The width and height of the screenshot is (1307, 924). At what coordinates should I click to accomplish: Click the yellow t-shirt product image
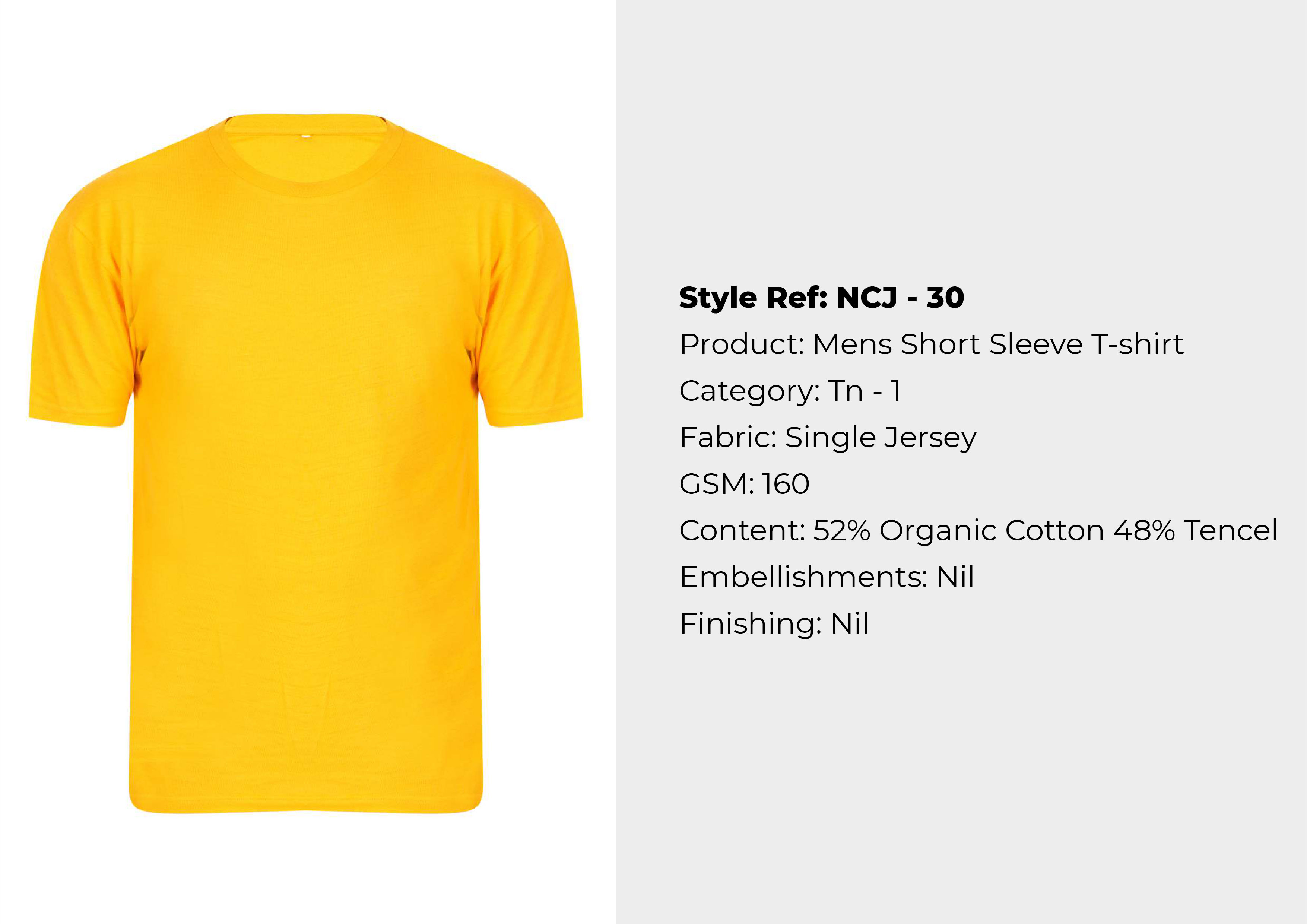coord(306,463)
